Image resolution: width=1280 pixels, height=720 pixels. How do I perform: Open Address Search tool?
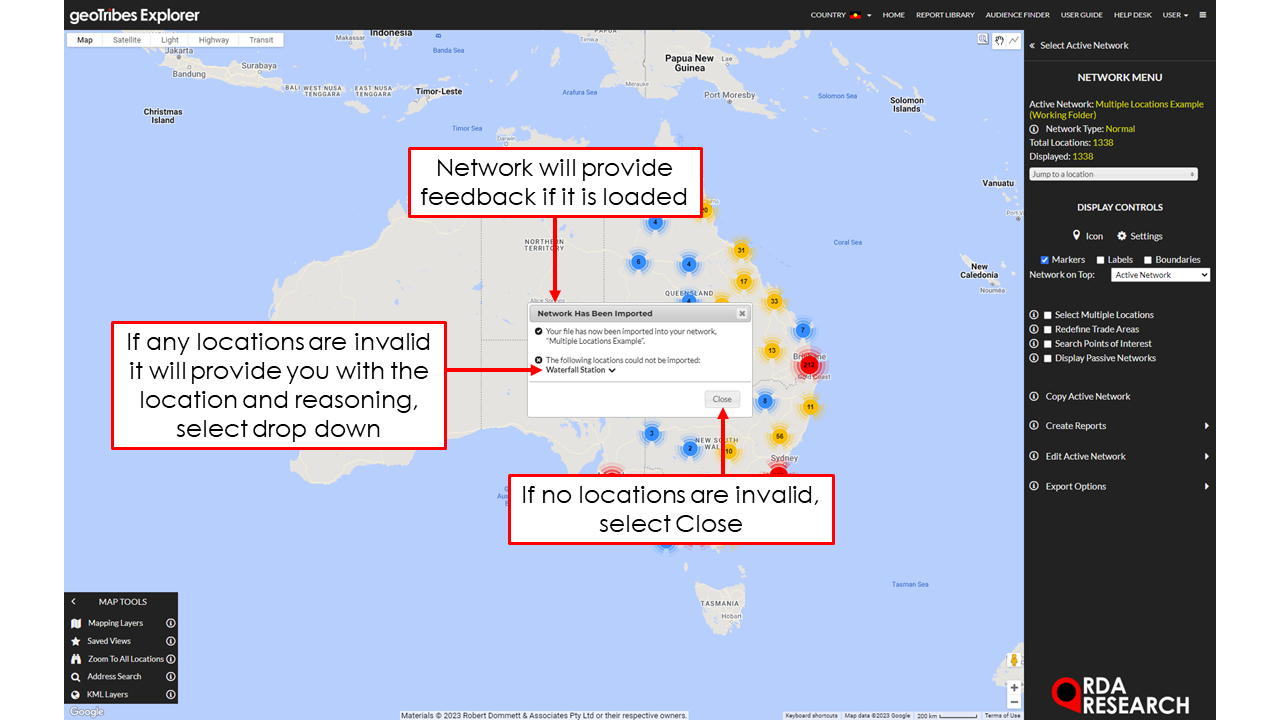coord(114,677)
